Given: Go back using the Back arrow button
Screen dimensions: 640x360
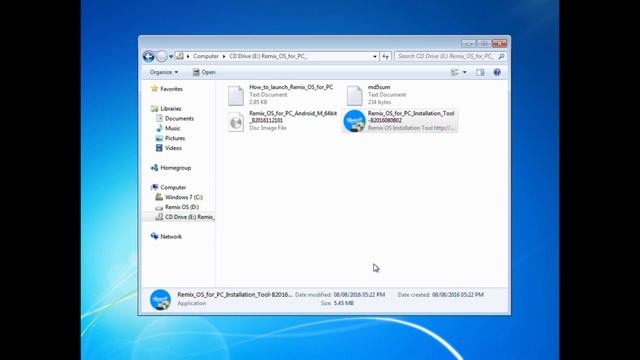Looking at the screenshot, I should [149, 56].
